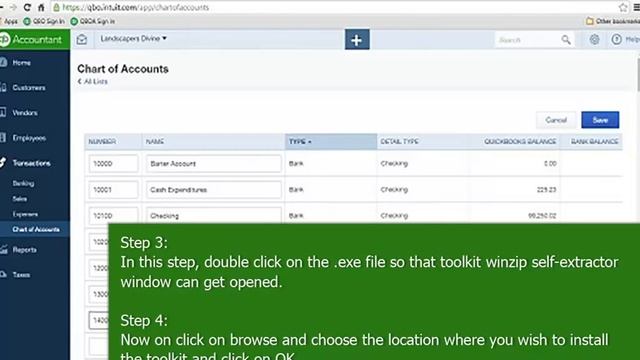The image size is (640, 360).
Task: Open Landscapers Divine company dropdown
Action: [x=133, y=38]
